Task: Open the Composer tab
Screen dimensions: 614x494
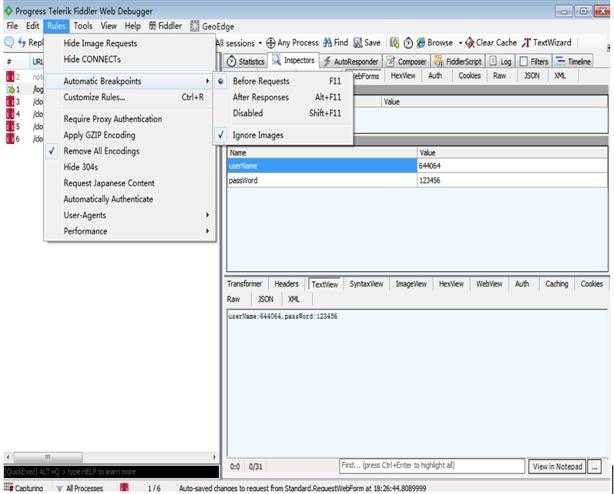Action: (x=406, y=61)
